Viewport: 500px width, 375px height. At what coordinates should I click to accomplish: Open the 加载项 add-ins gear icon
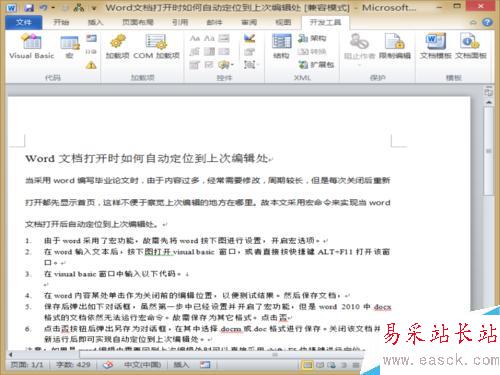point(117,47)
